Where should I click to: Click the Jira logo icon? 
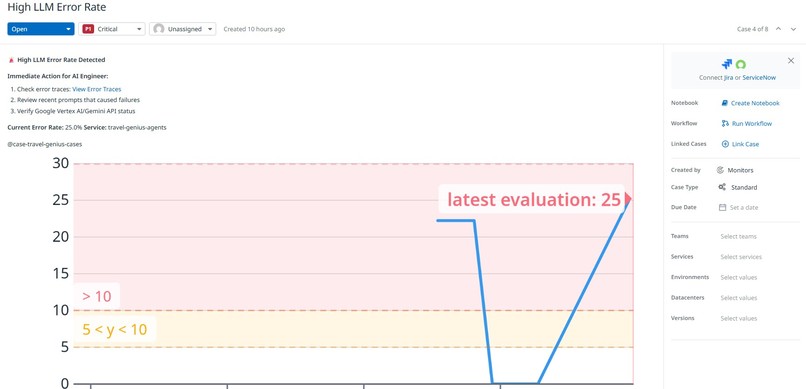click(727, 64)
